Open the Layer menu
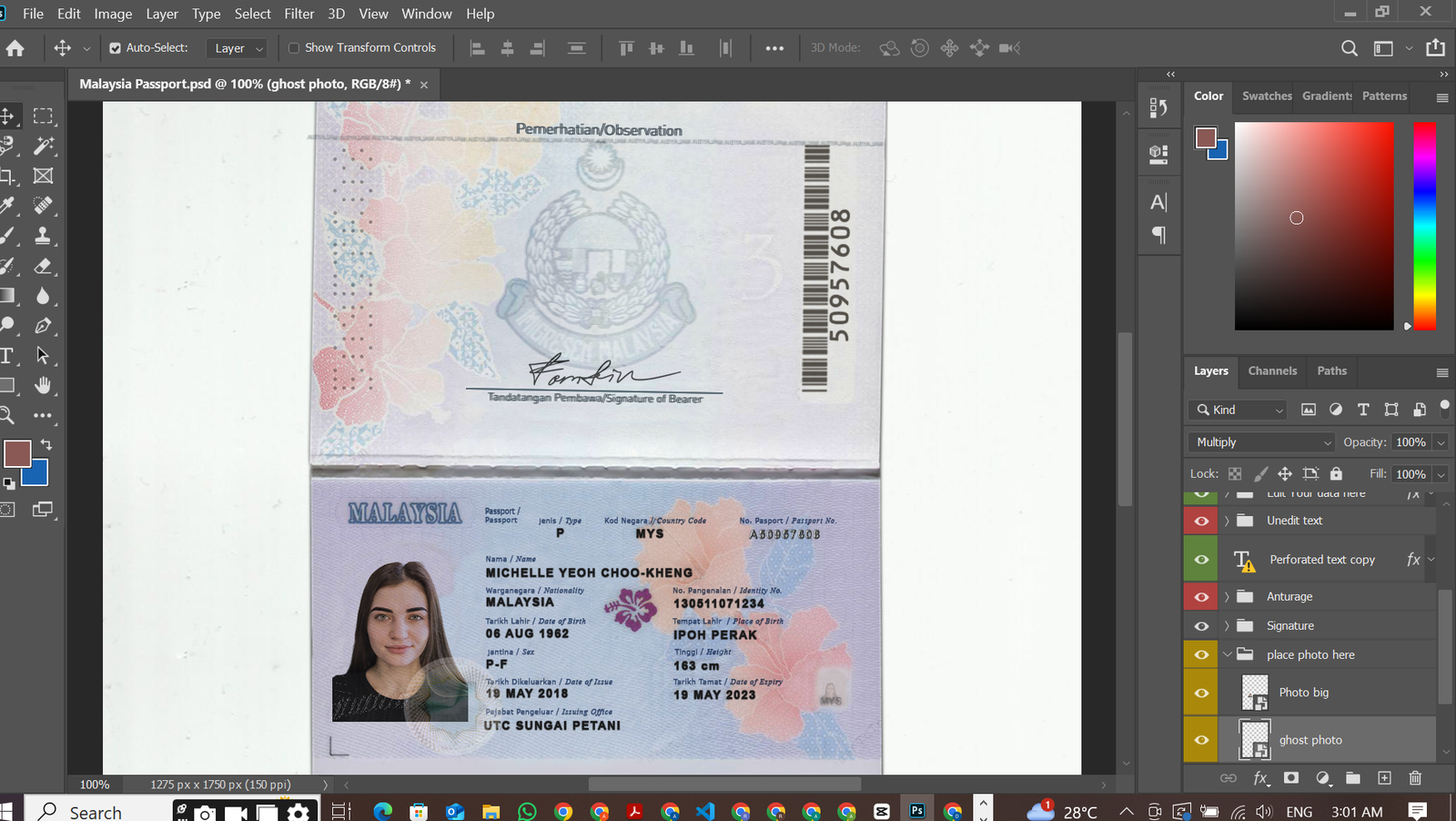1456x821 pixels. pos(162,14)
